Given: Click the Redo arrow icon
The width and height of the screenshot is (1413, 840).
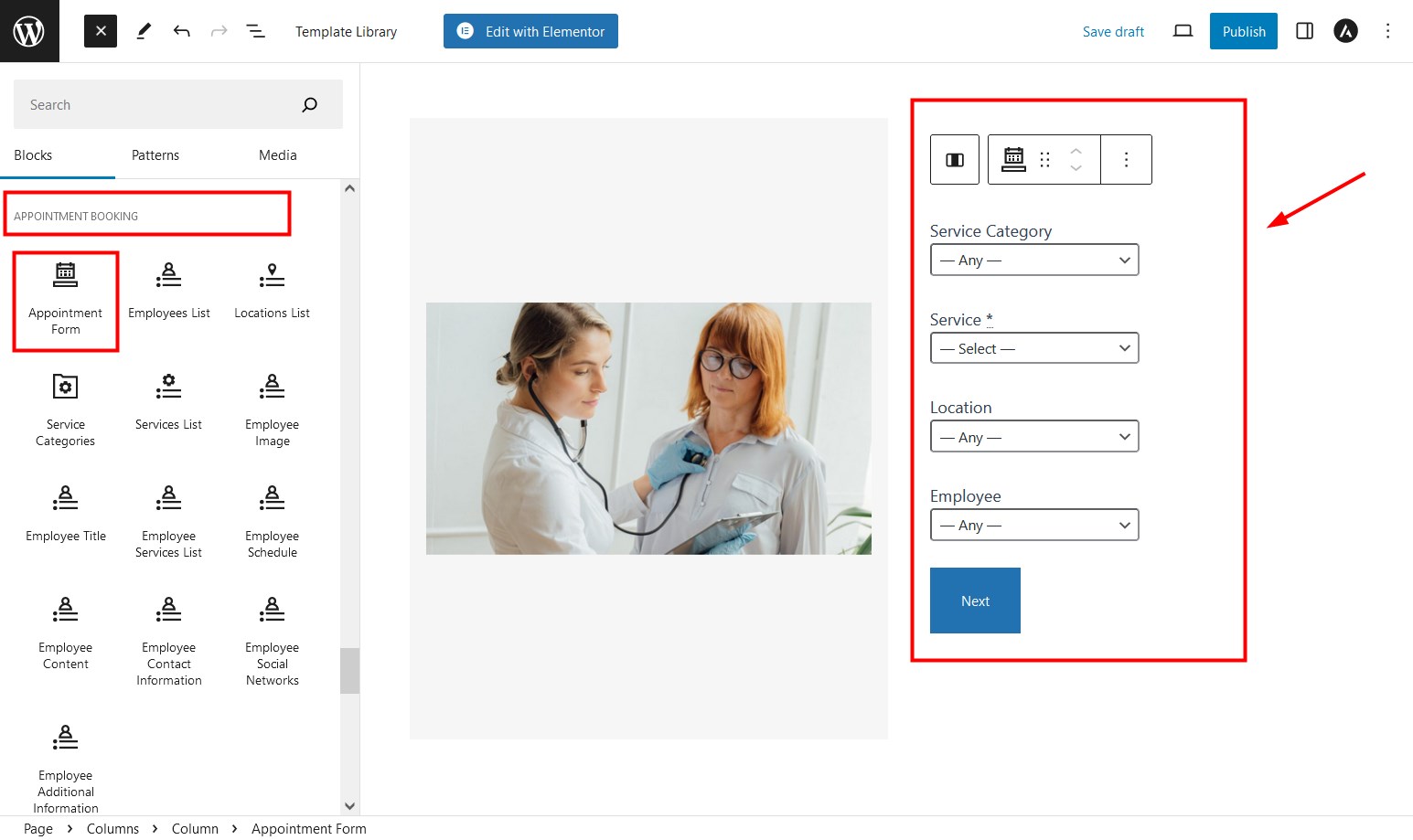Looking at the screenshot, I should click(219, 31).
